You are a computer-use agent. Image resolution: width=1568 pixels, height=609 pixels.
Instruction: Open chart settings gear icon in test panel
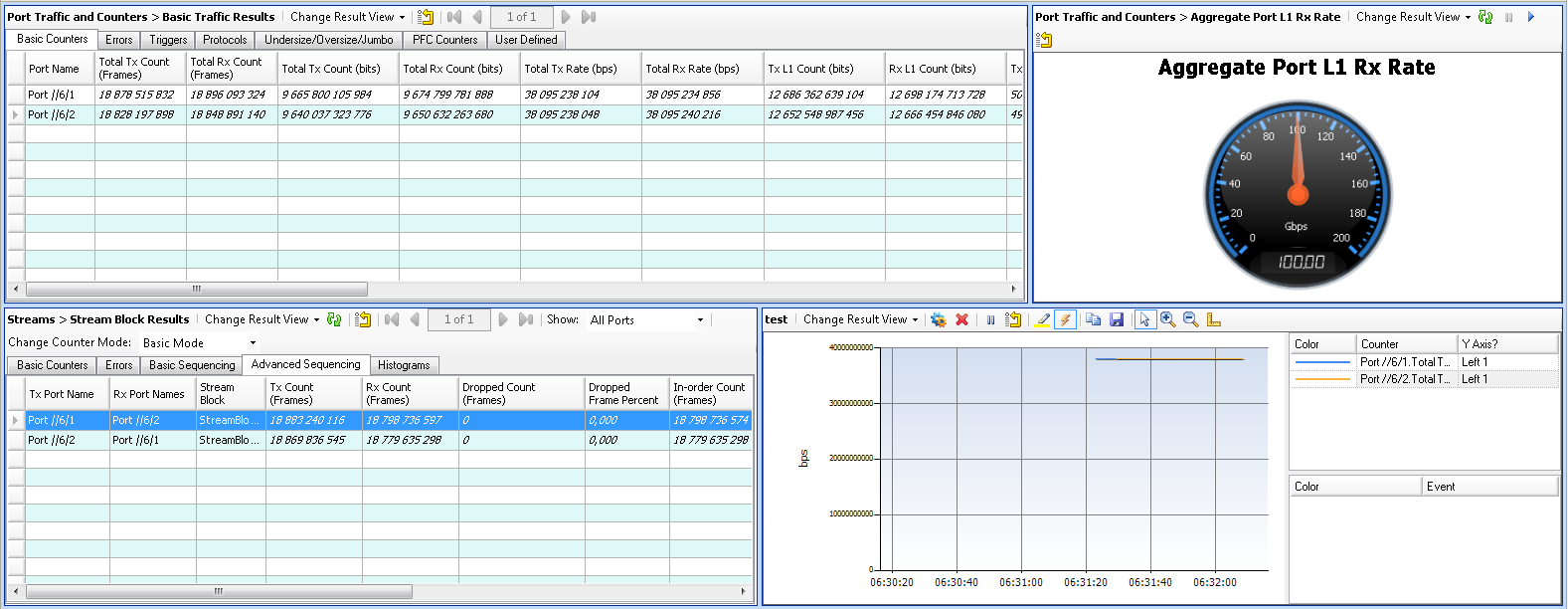(938, 319)
